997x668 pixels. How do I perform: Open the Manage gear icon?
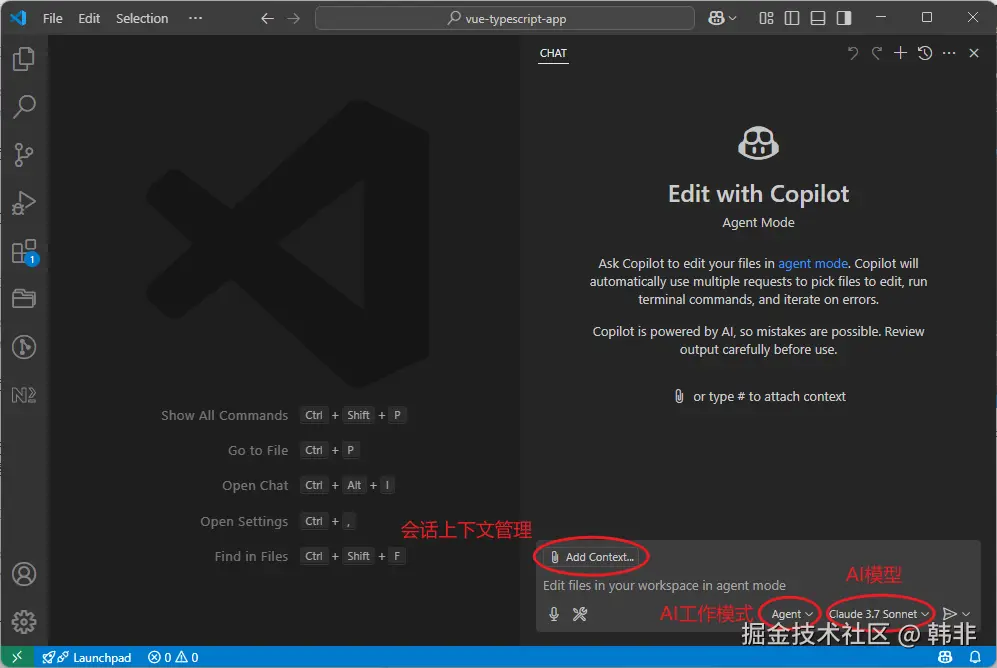click(24, 622)
